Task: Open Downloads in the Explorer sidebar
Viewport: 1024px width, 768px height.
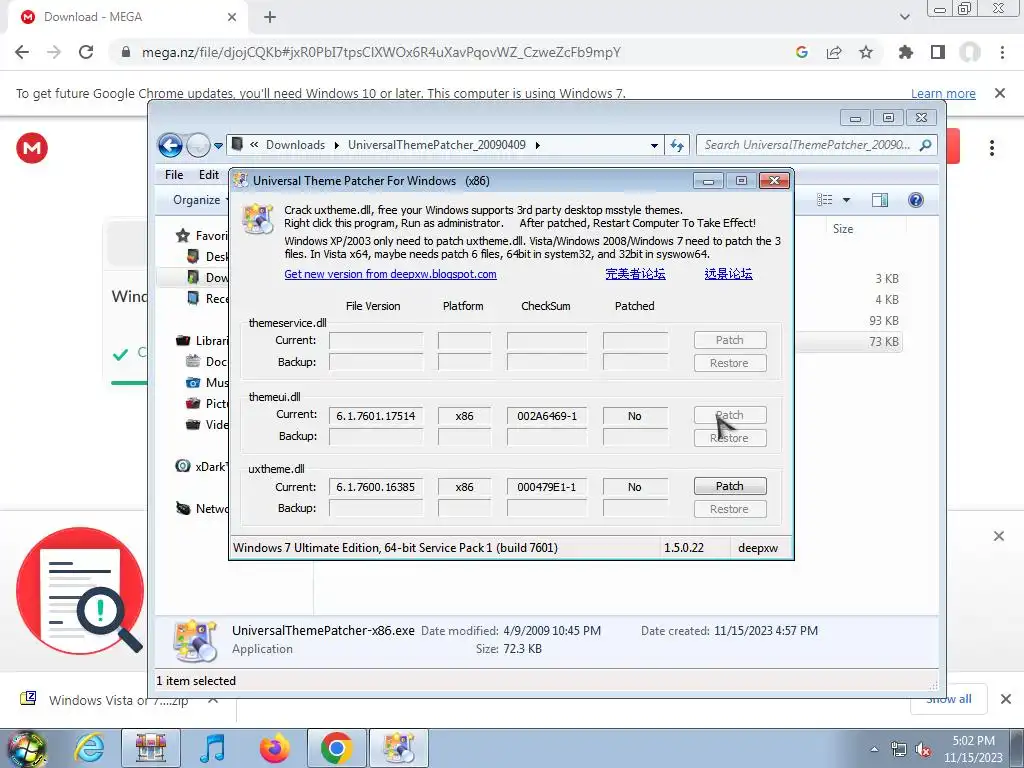Action: [x=208, y=278]
